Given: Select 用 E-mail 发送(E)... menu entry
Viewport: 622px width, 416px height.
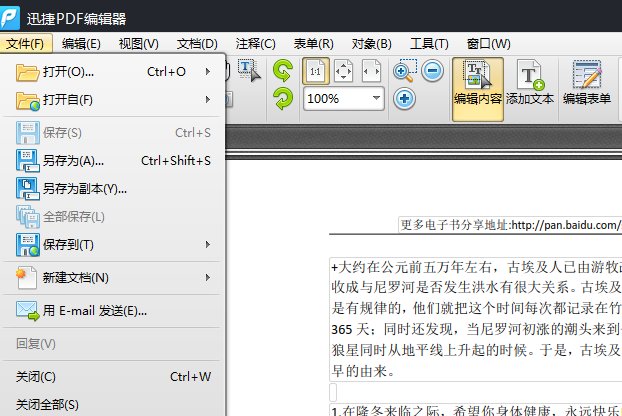Looking at the screenshot, I should click(113, 311).
